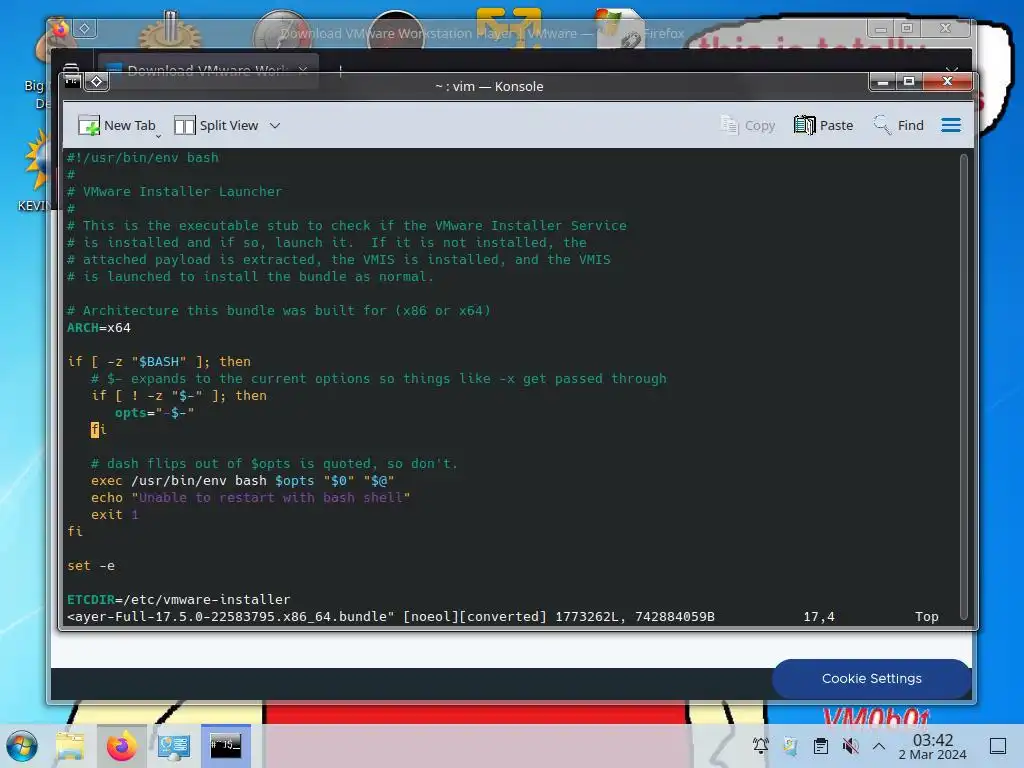The height and width of the screenshot is (768, 1024).
Task: Switch to Firefox in the taskbar
Action: pos(121,746)
